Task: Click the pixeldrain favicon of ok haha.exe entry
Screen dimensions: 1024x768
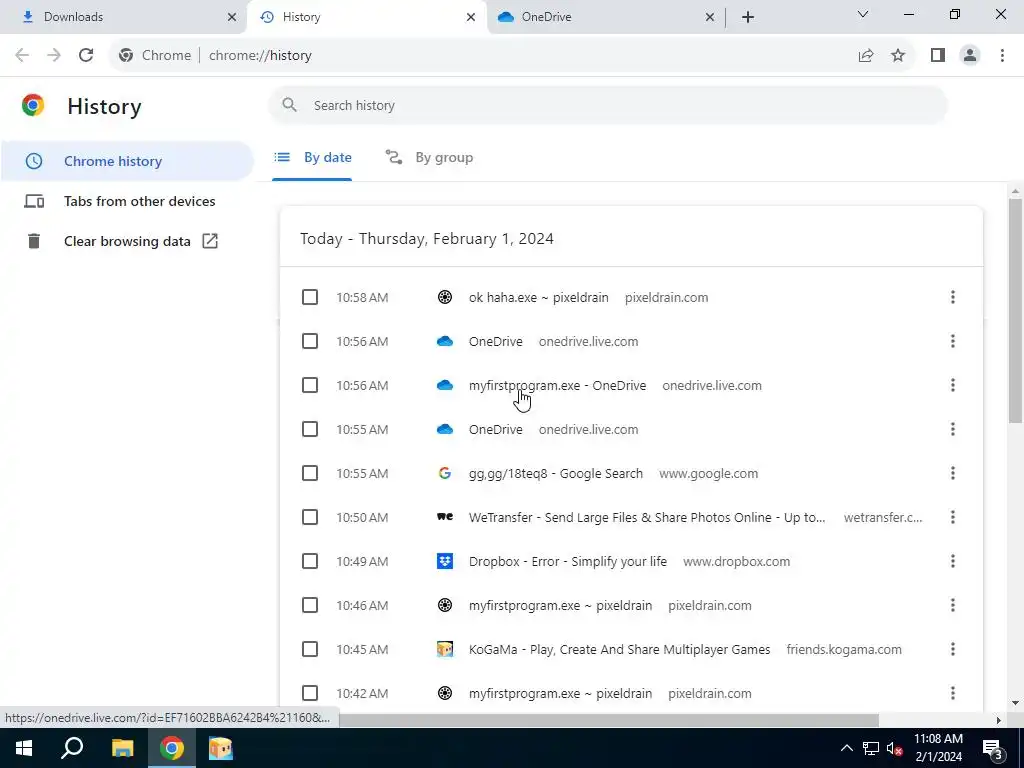Action: pos(445,297)
